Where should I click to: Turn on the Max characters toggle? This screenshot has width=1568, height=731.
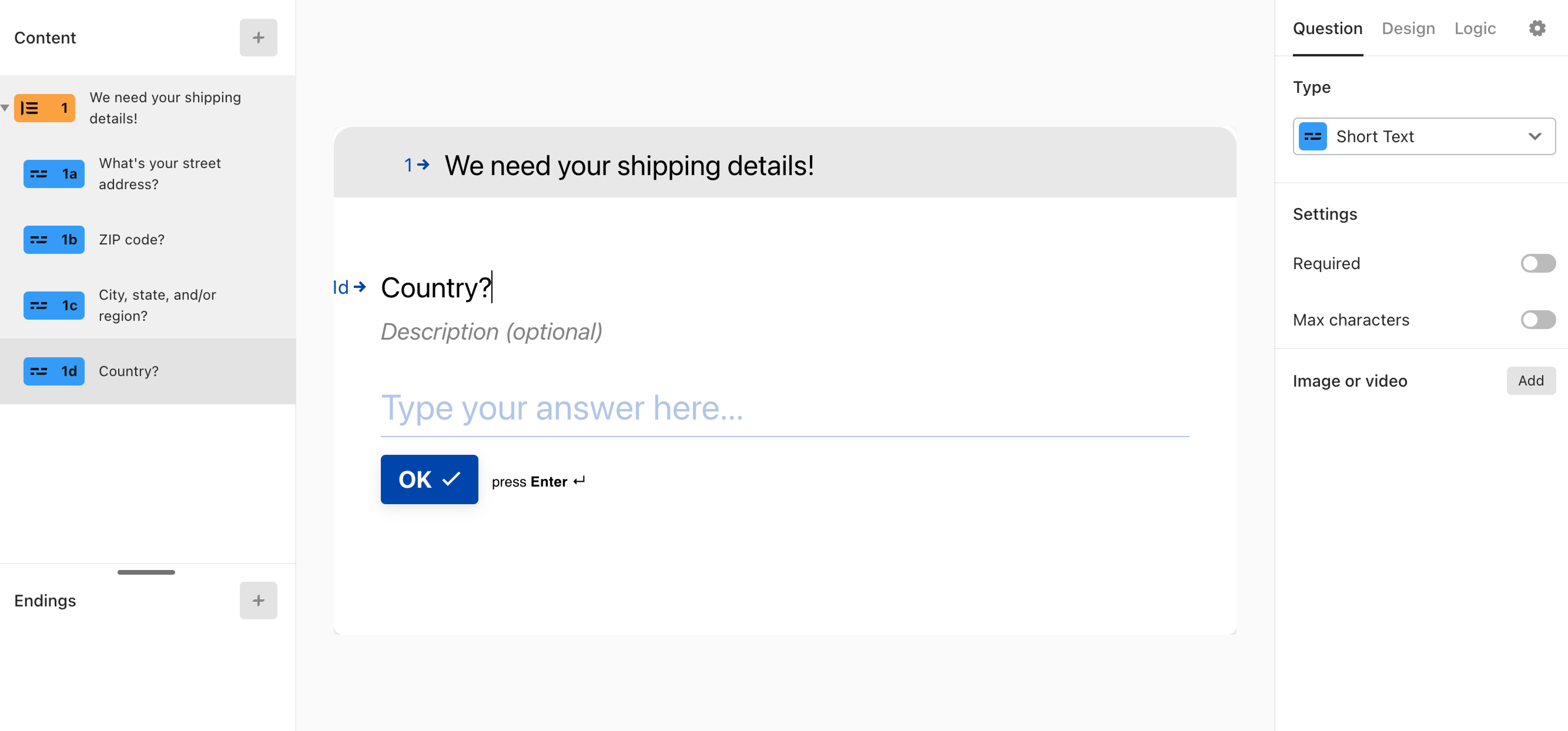point(1537,320)
